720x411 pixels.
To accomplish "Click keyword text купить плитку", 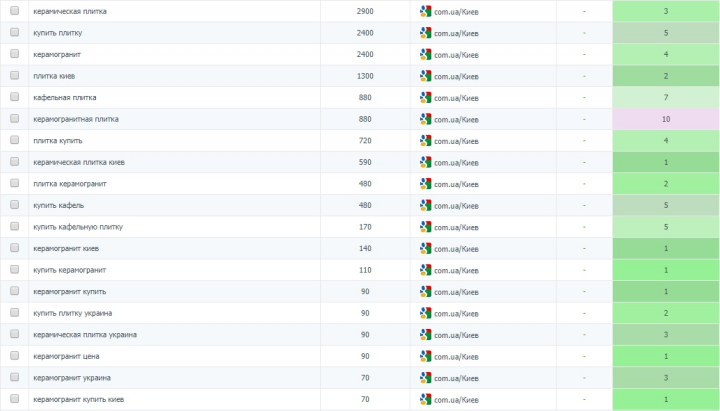I will coord(58,33).
